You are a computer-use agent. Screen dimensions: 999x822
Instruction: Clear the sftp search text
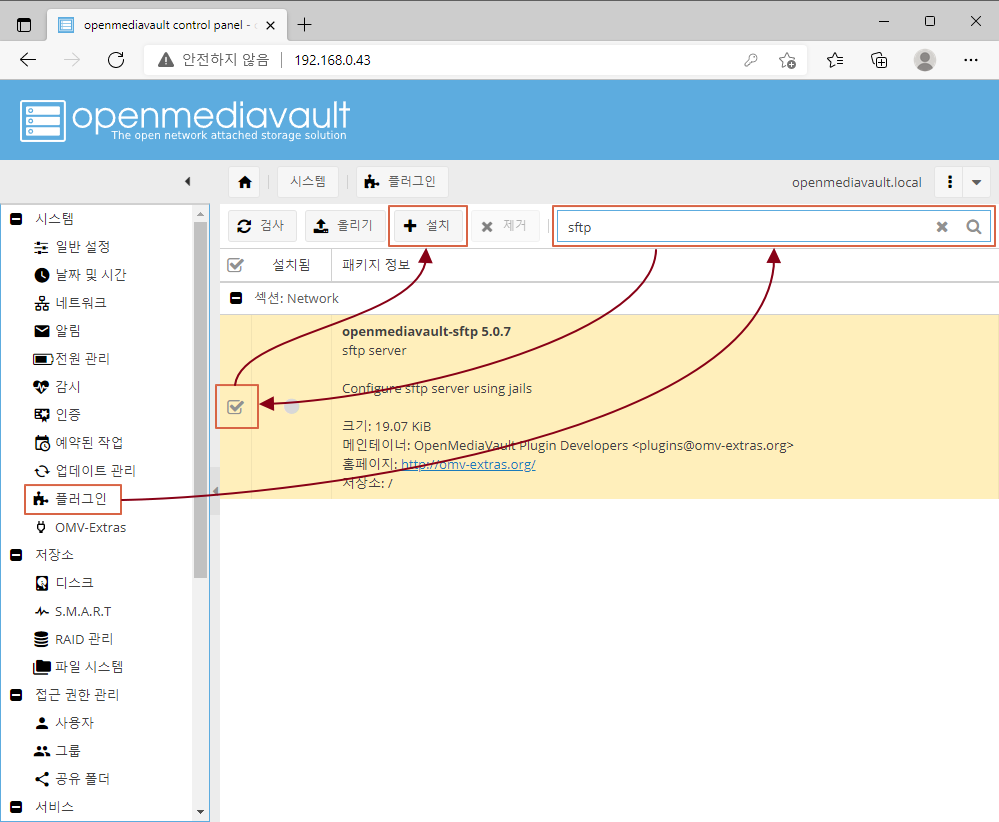[942, 227]
